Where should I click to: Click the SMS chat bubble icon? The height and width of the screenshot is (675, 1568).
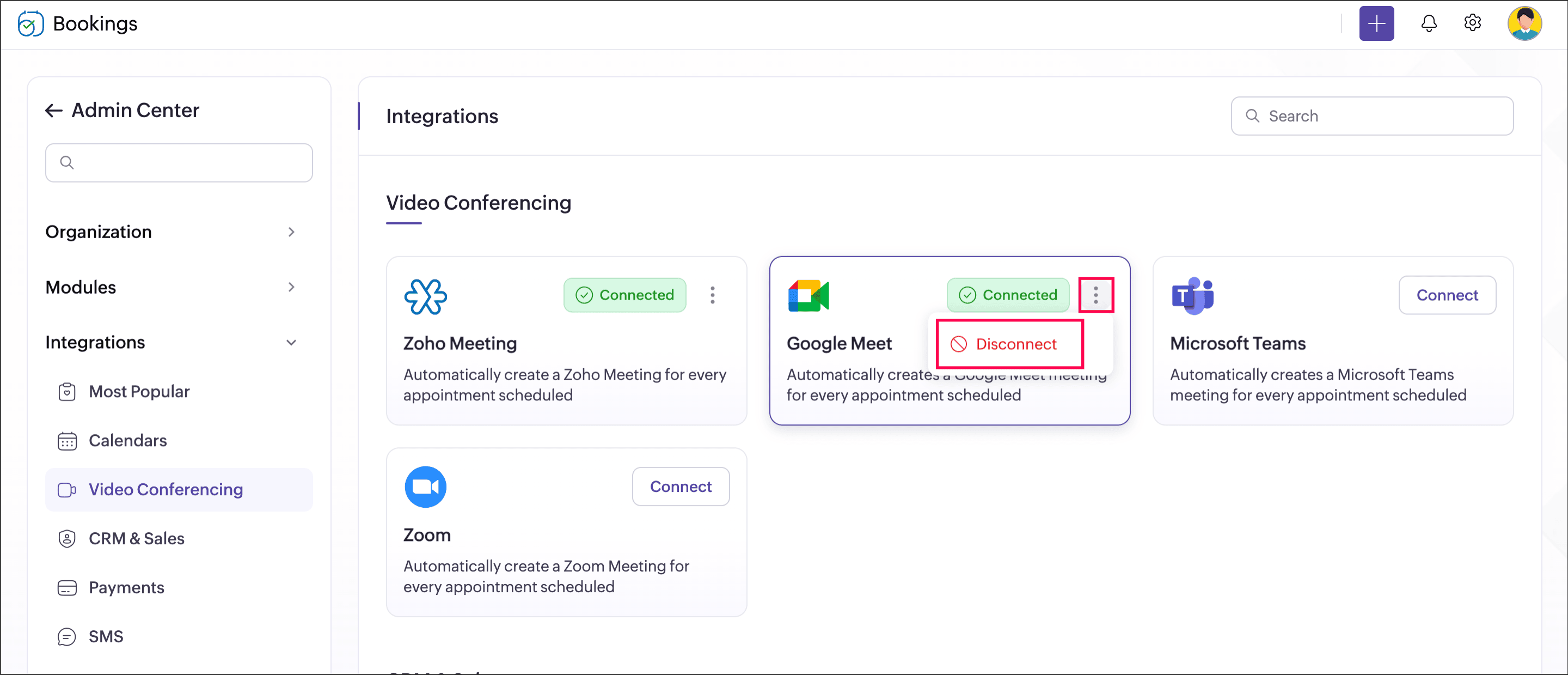67,637
